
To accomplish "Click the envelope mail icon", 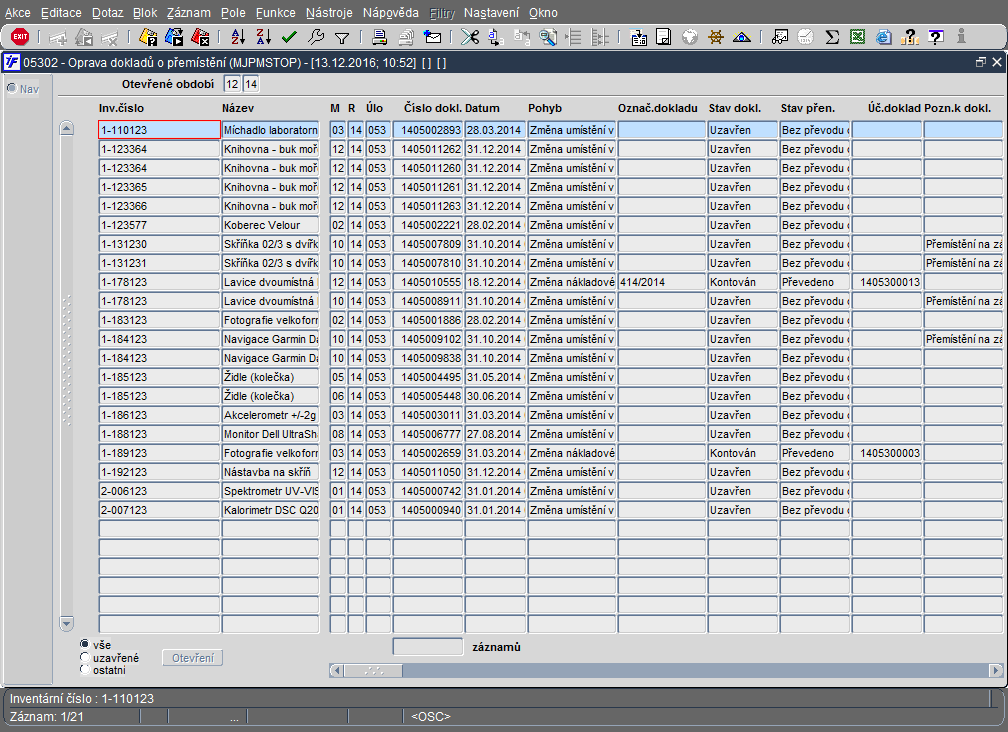I will [x=433, y=37].
